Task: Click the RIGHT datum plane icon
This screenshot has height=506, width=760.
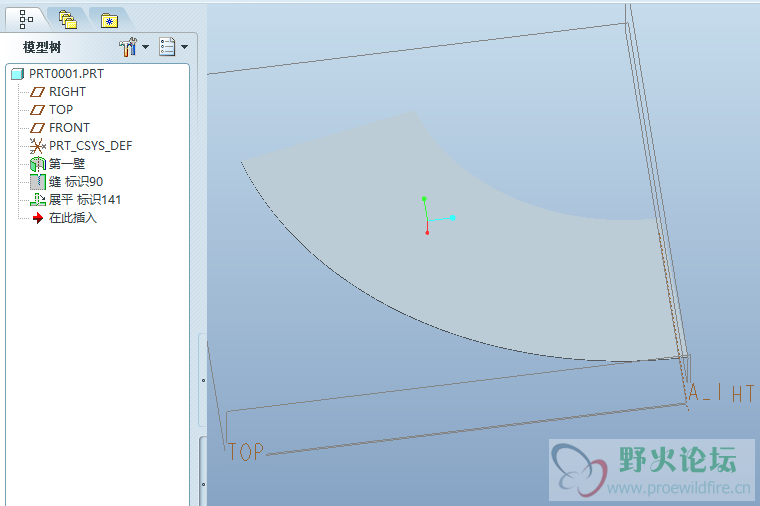Action: (x=37, y=92)
